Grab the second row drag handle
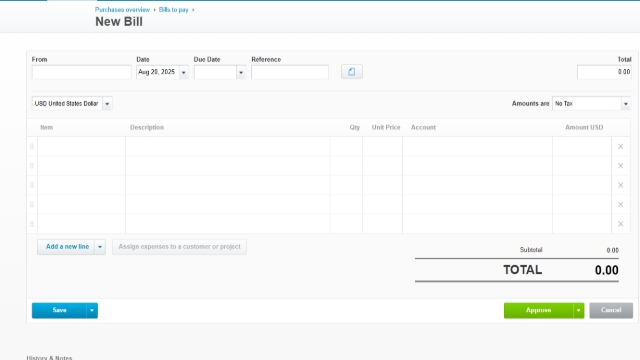Image resolution: width=640 pixels, height=360 pixels. (x=32, y=166)
